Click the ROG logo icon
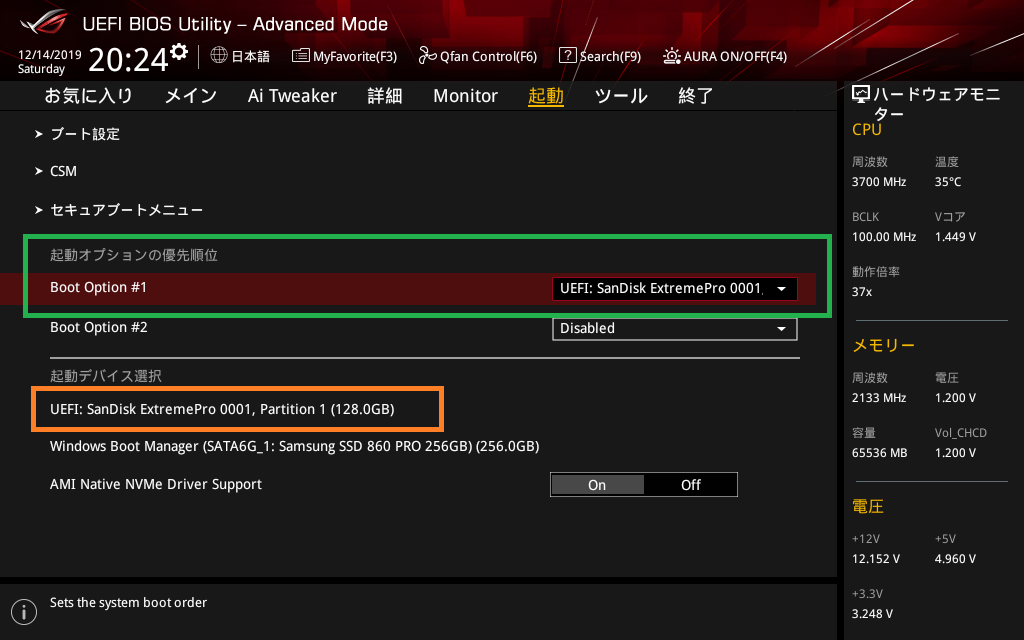 [44, 22]
